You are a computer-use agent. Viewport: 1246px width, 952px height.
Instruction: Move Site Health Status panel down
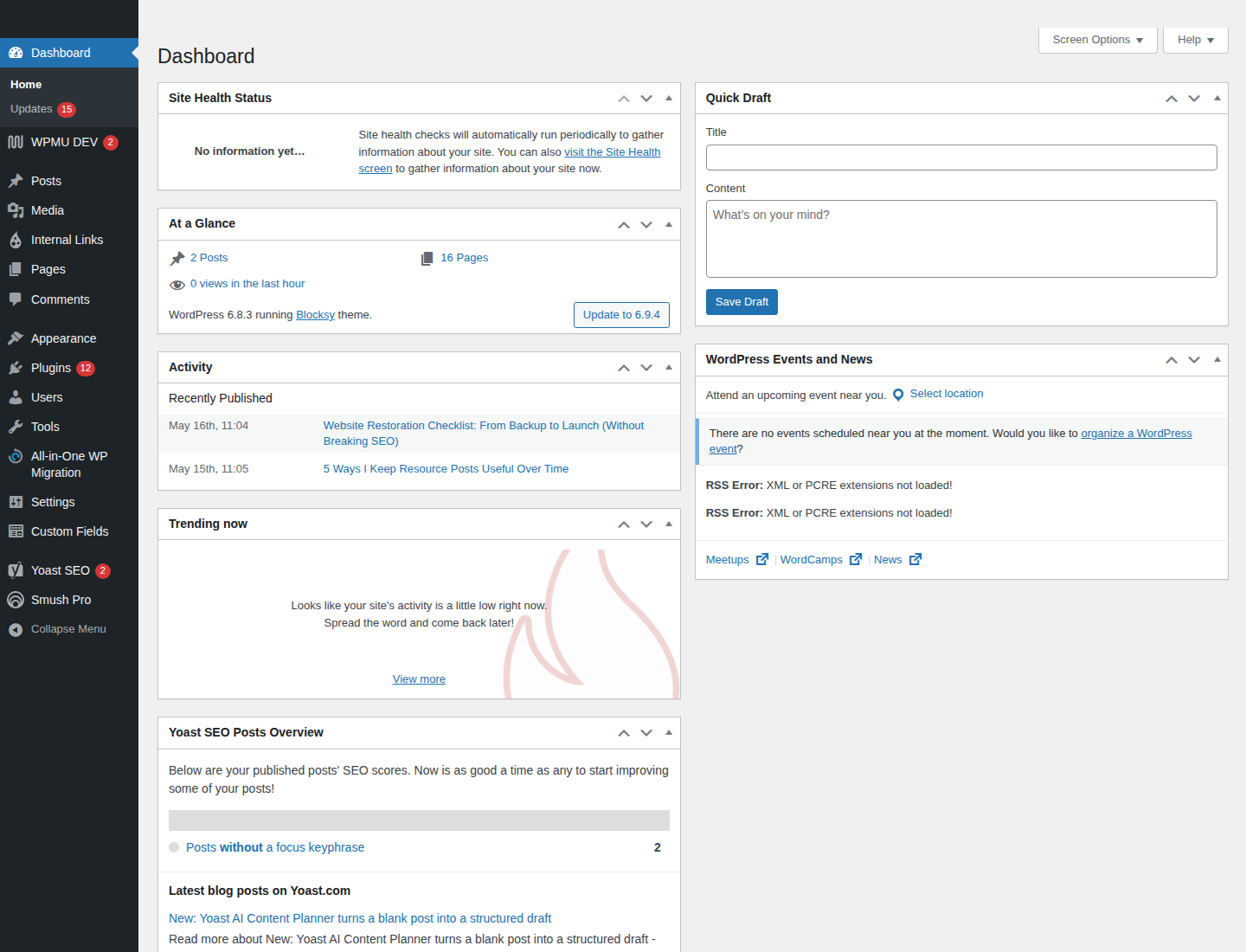coord(646,98)
